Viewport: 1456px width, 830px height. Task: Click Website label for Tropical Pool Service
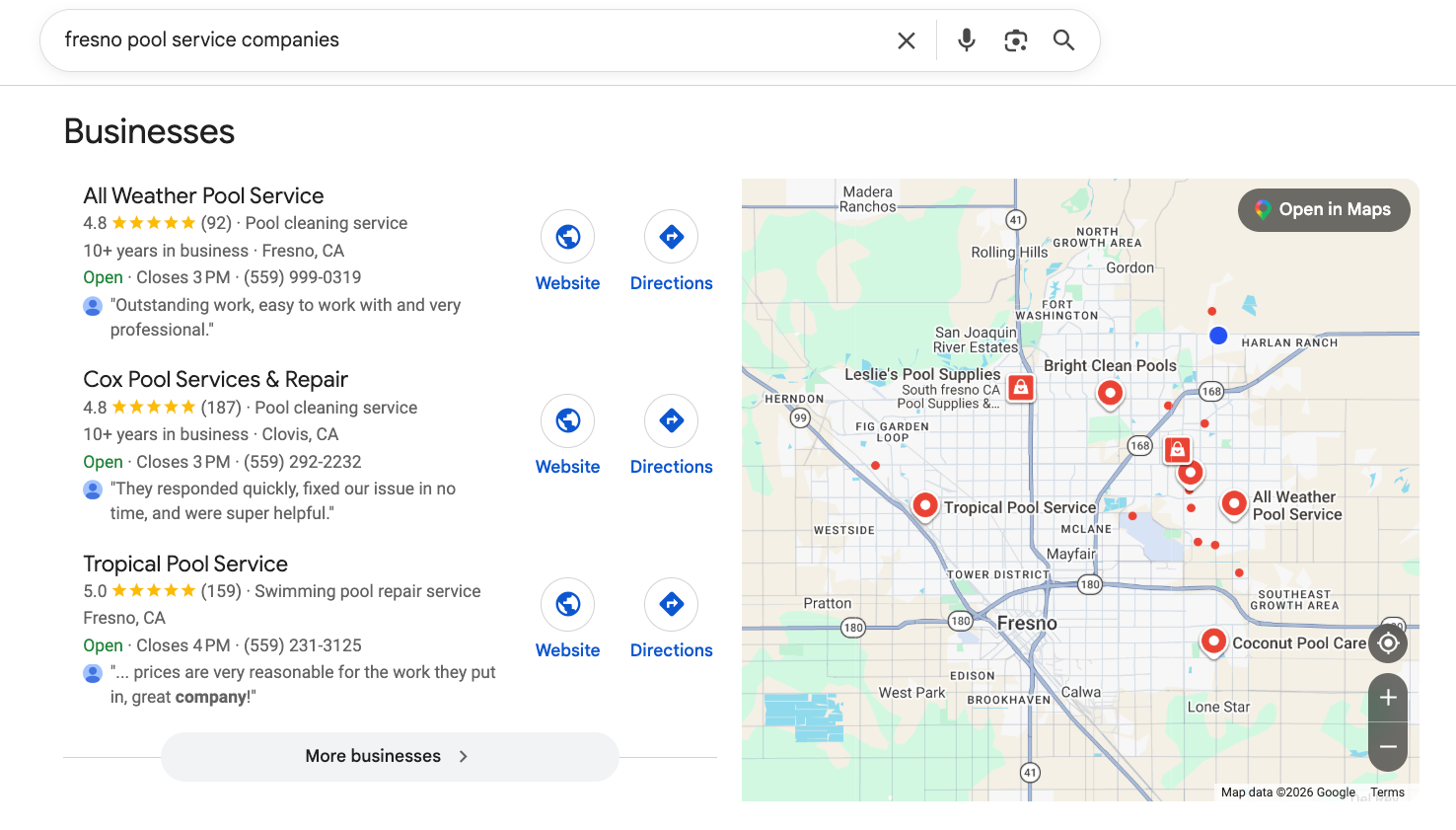(x=568, y=650)
